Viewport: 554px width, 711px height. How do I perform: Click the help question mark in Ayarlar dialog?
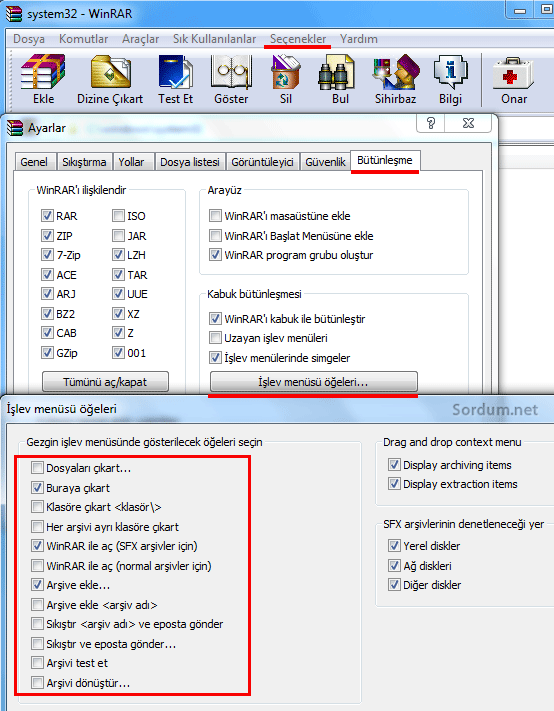click(431, 123)
